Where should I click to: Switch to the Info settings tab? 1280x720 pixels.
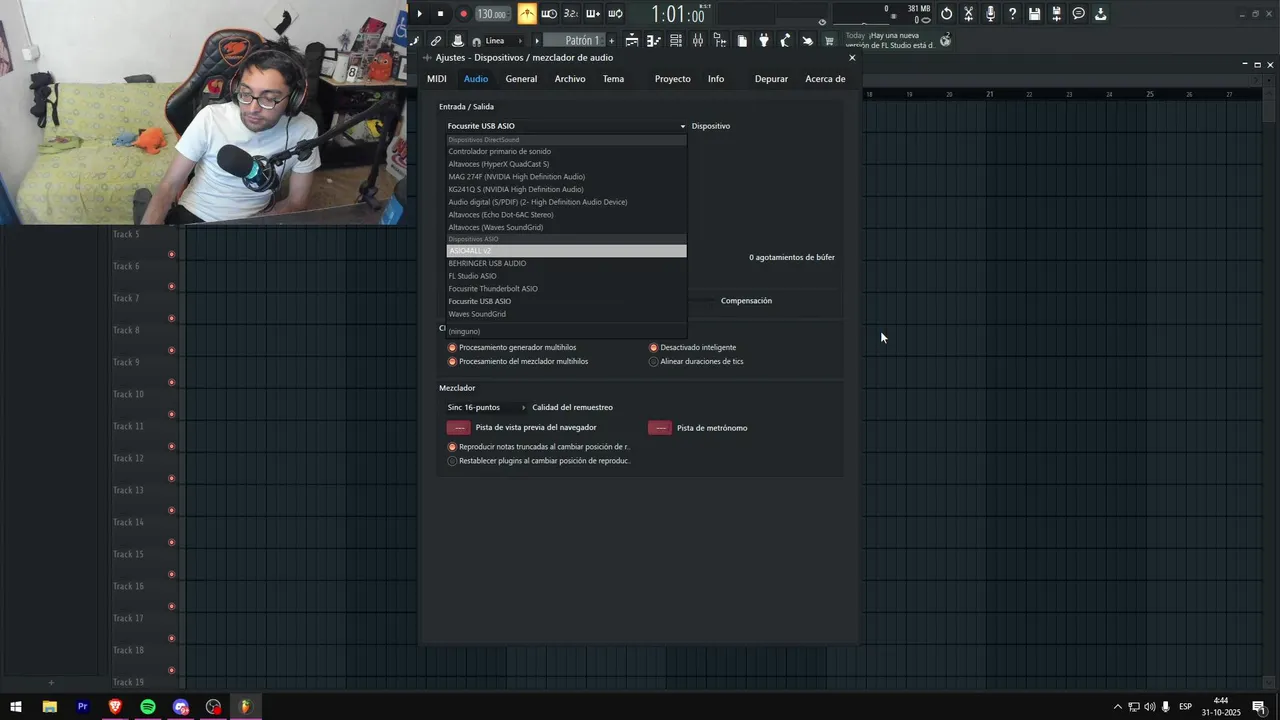point(716,79)
